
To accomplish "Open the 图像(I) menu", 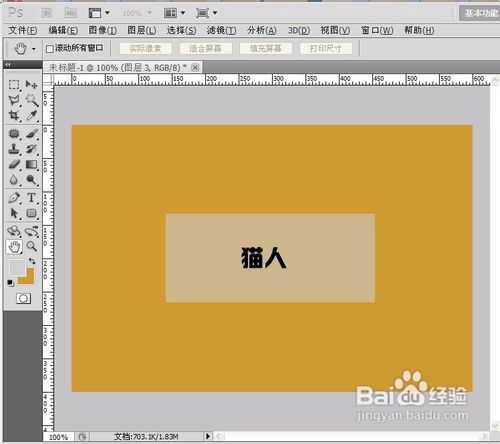I will click(102, 30).
